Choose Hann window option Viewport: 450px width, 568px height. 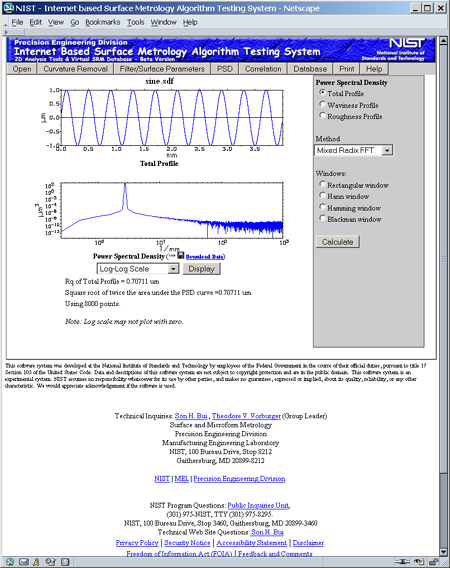(322, 196)
